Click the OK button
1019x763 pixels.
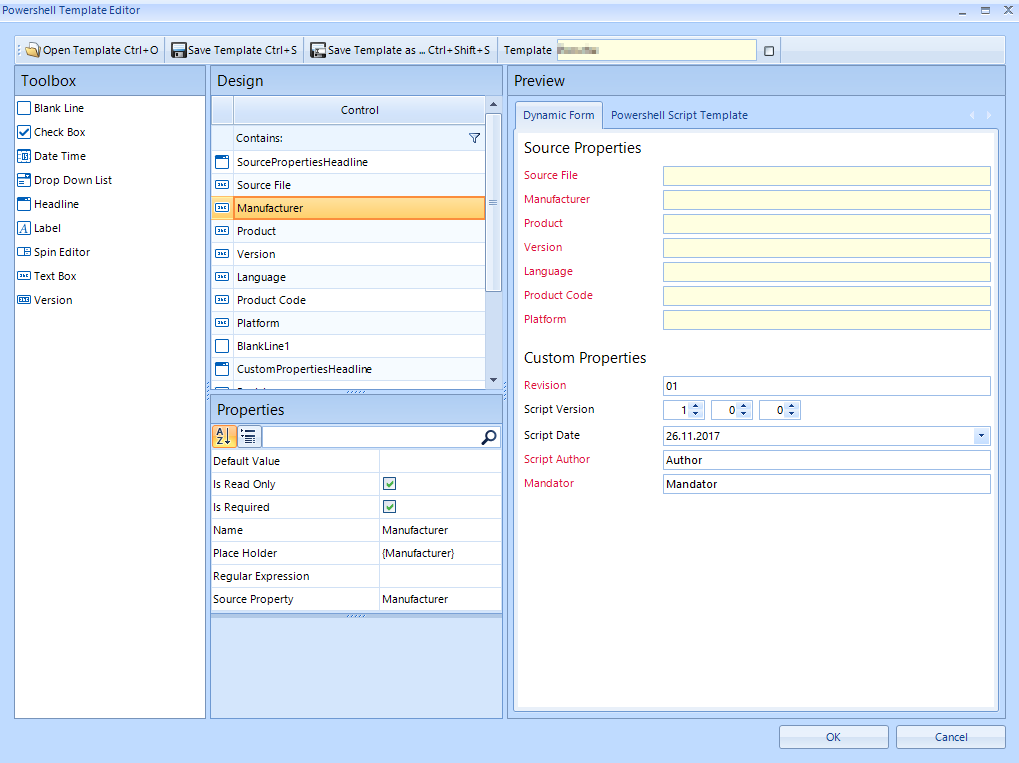click(833, 737)
